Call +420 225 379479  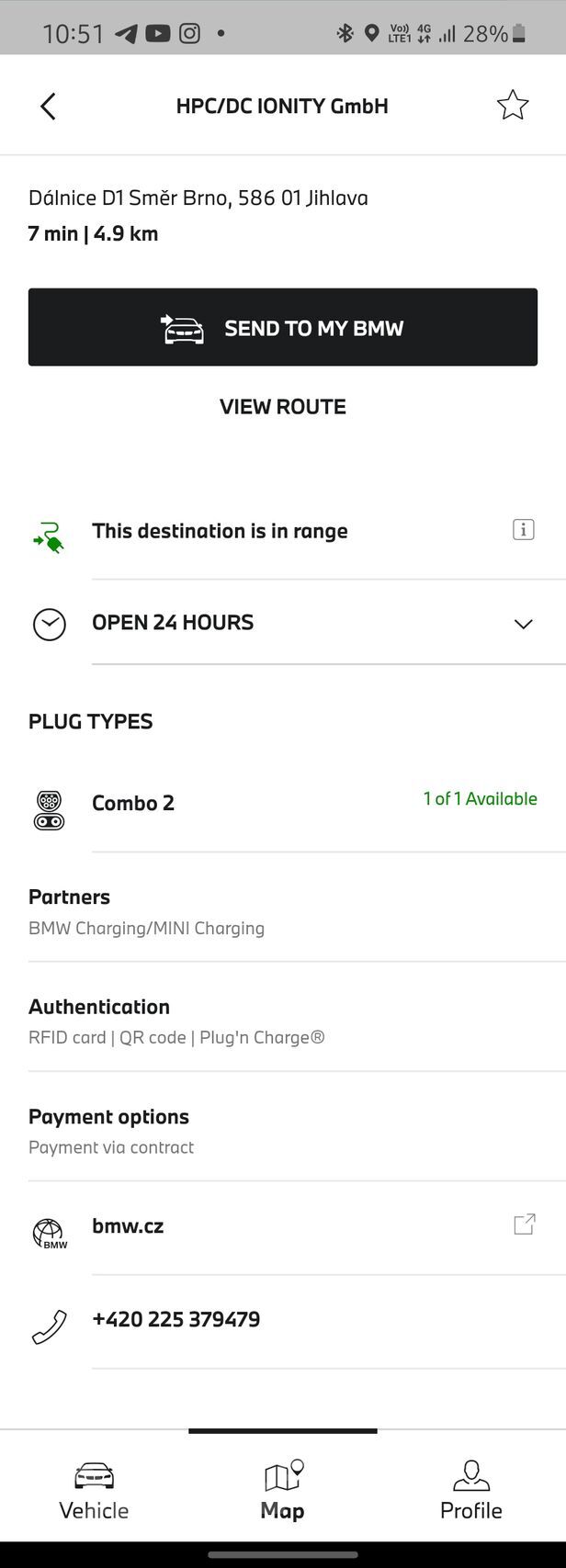point(176,1318)
